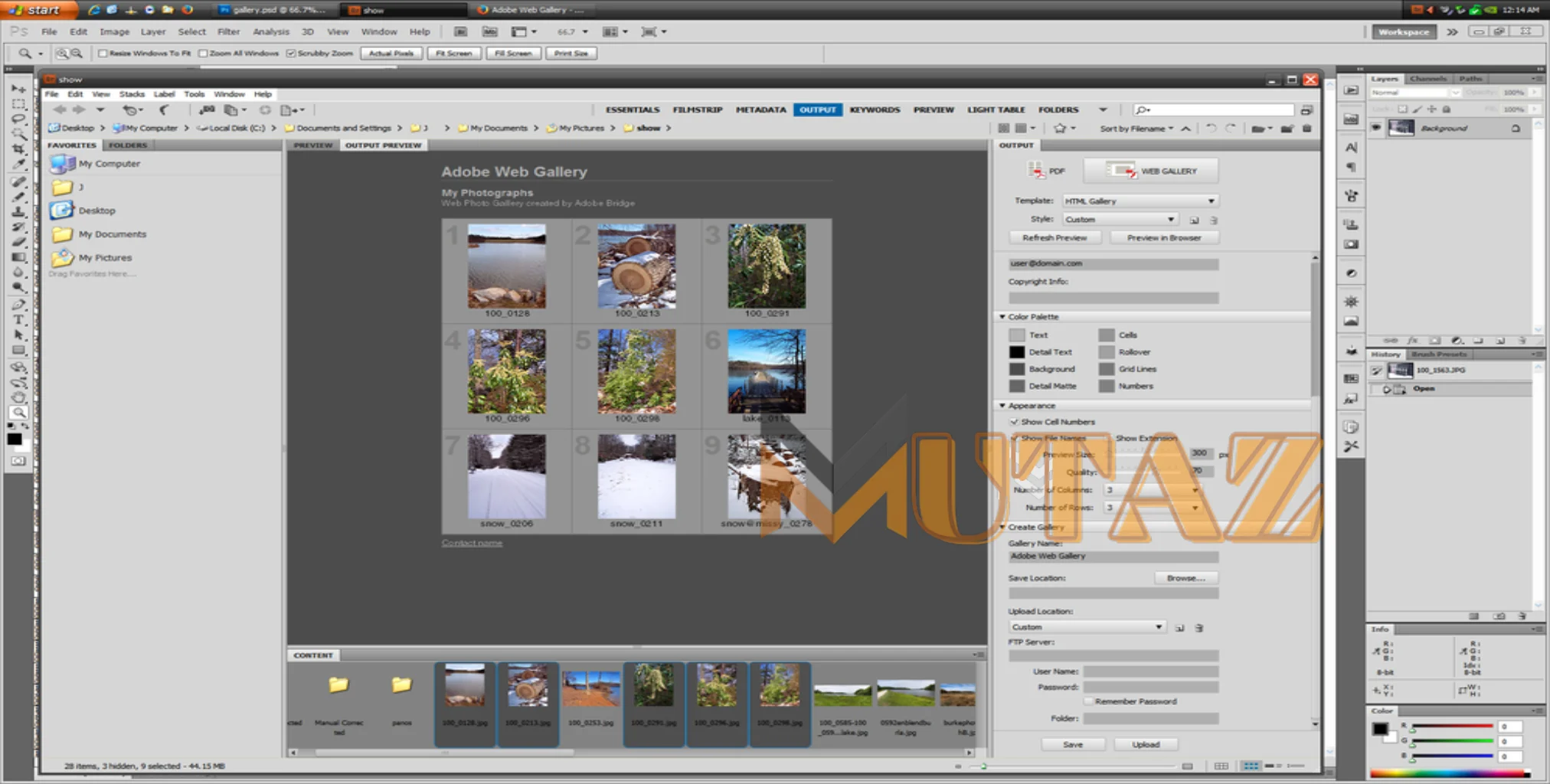Click the Fit Screen button
Image resolution: width=1550 pixels, height=784 pixels.
[453, 53]
